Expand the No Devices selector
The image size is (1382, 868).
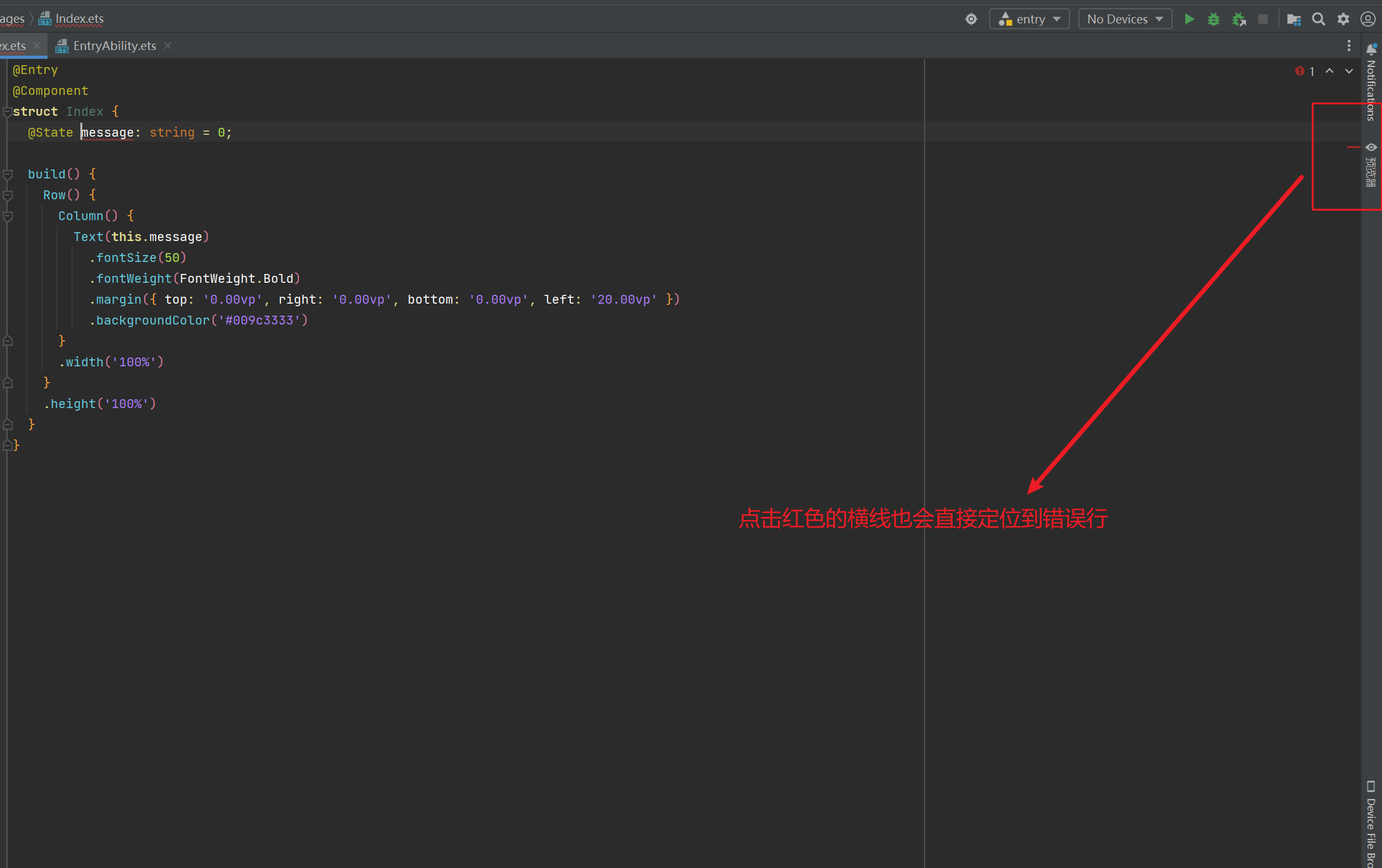click(1124, 19)
